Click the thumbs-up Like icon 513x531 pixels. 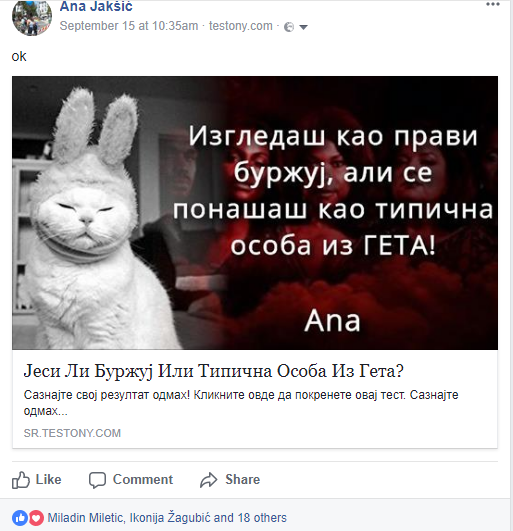pos(21,480)
